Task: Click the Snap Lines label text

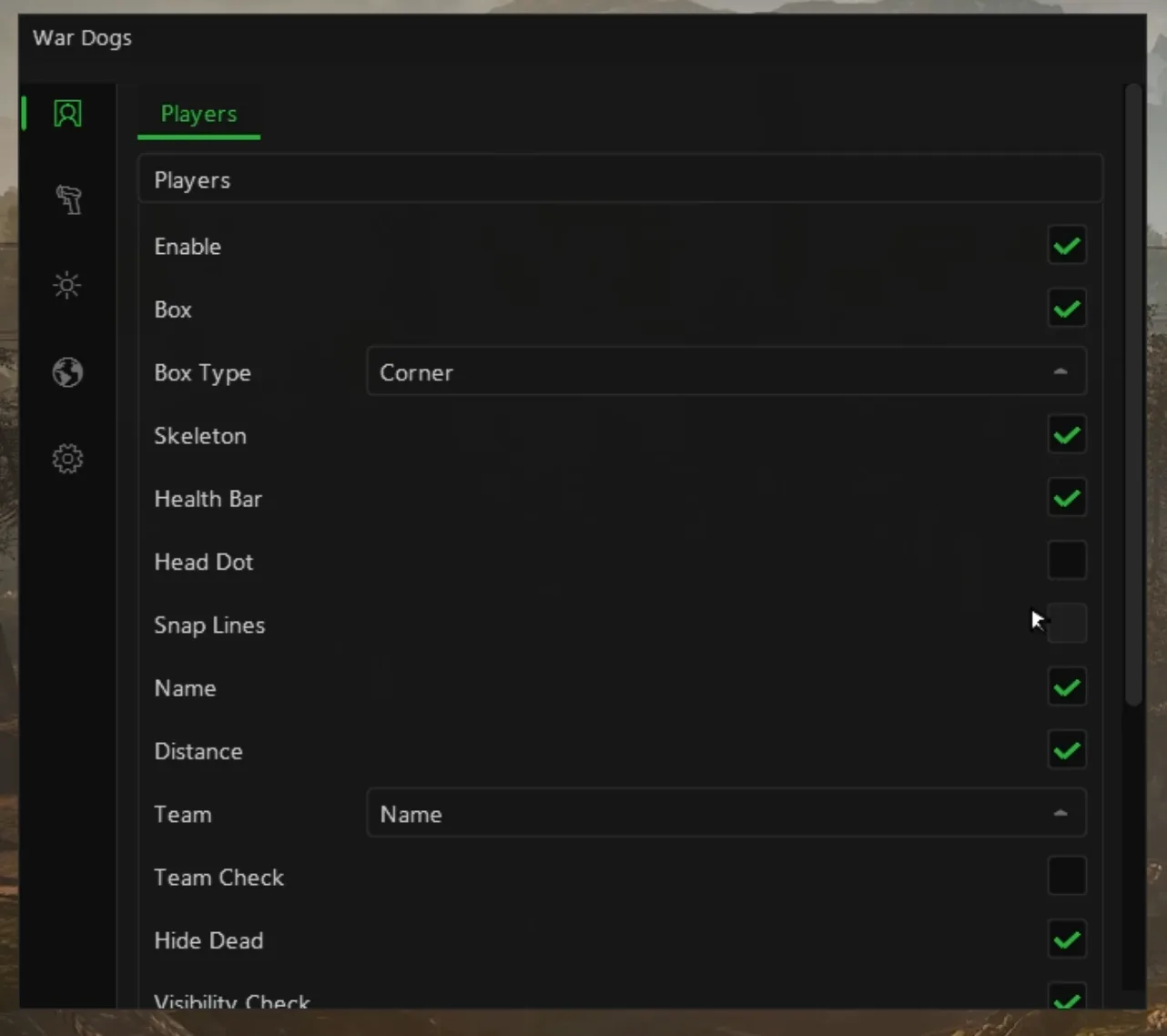Action: click(x=209, y=625)
